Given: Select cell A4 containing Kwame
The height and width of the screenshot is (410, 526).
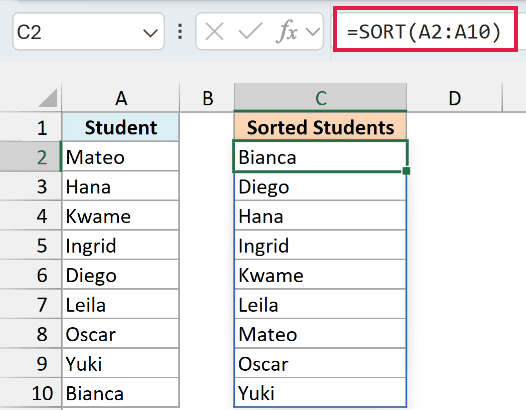Looking at the screenshot, I should tap(121, 216).
